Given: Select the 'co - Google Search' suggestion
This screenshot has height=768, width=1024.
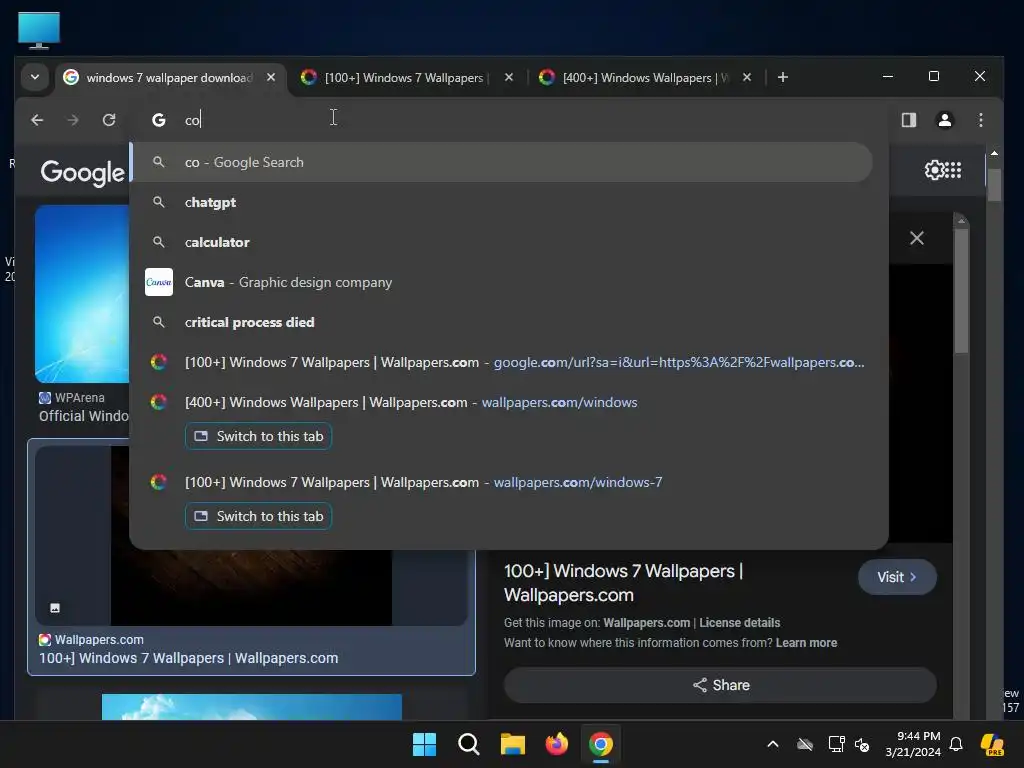Looking at the screenshot, I should pyautogui.click(x=502, y=162).
